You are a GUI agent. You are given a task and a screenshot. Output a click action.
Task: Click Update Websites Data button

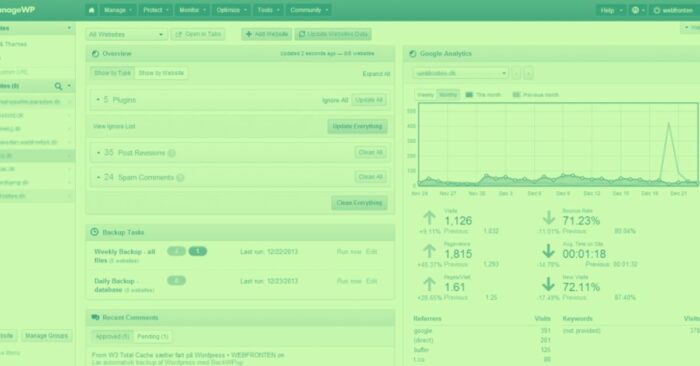[333, 34]
